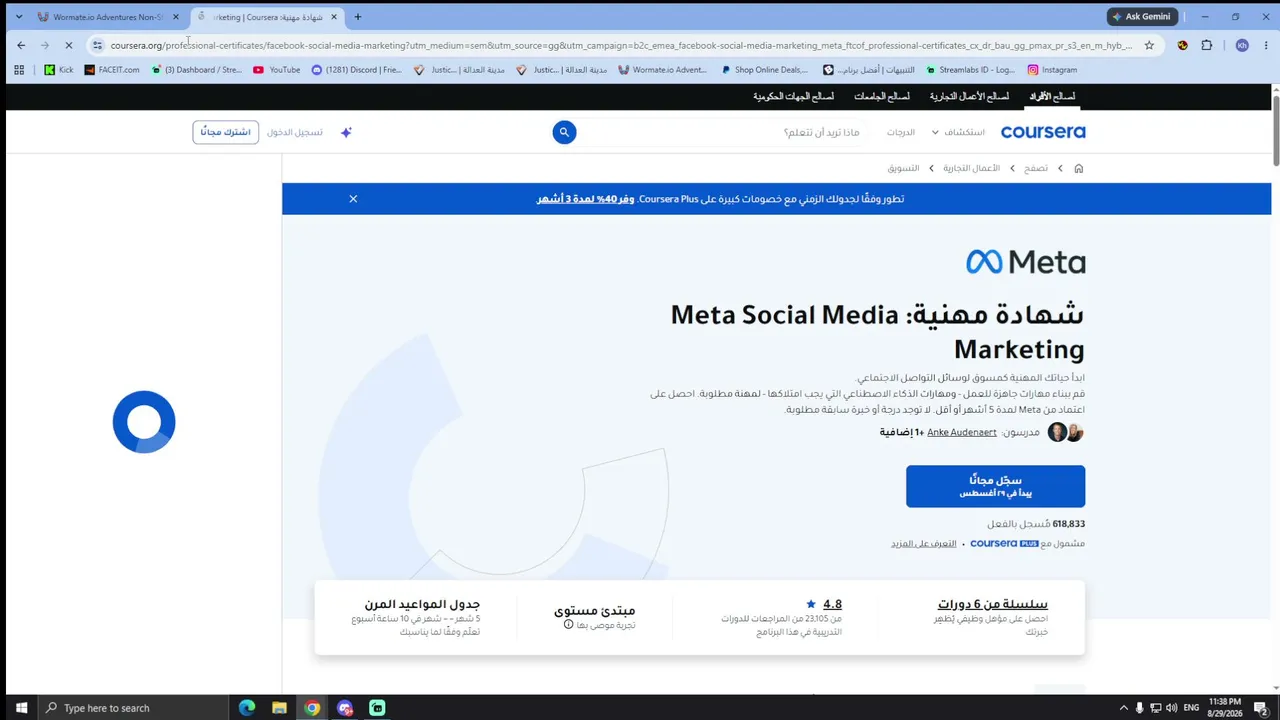
Task: Click the instructor avatar photos
Action: pos(1066,432)
